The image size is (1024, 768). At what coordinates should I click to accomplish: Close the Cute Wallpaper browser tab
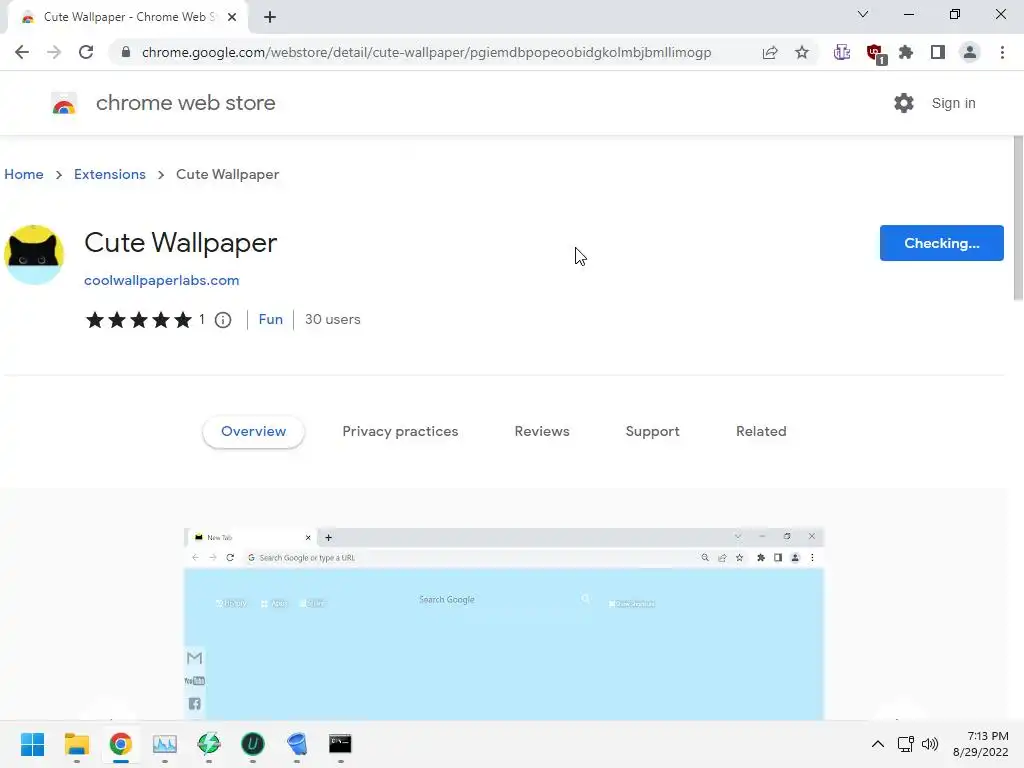pyautogui.click(x=232, y=17)
